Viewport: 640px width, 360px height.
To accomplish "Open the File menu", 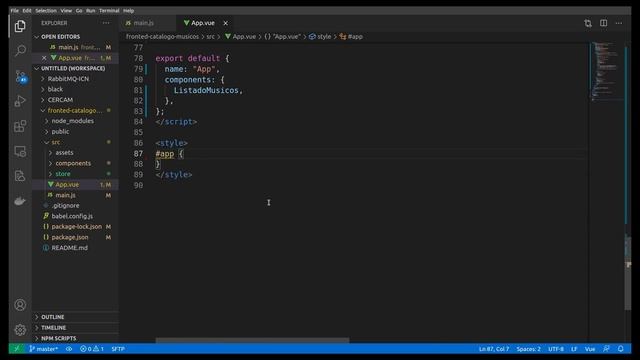I will (x=15, y=11).
